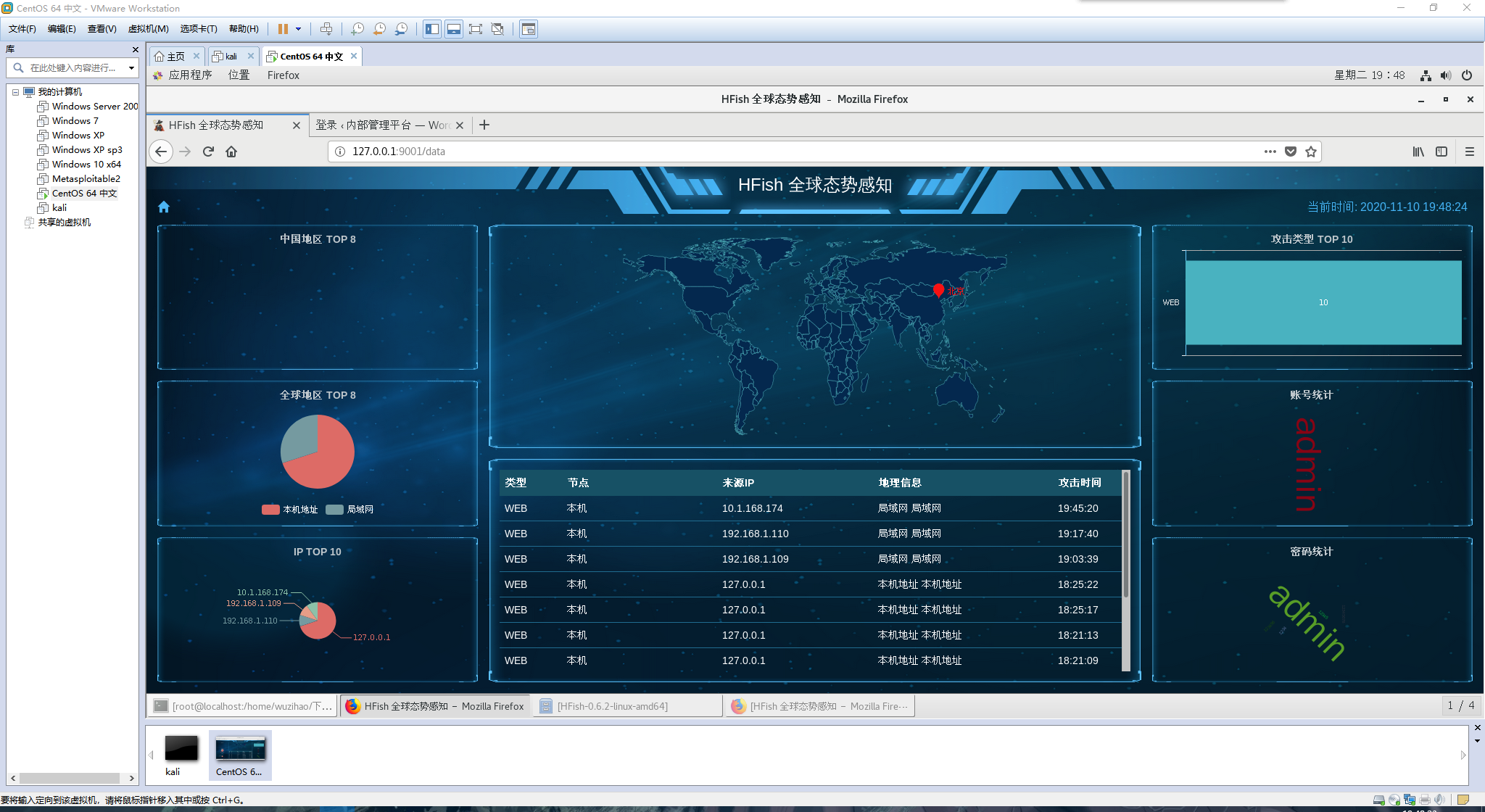This screenshot has width=1485, height=812.
Task: Open the Firefox library icon
Action: pos(1418,152)
